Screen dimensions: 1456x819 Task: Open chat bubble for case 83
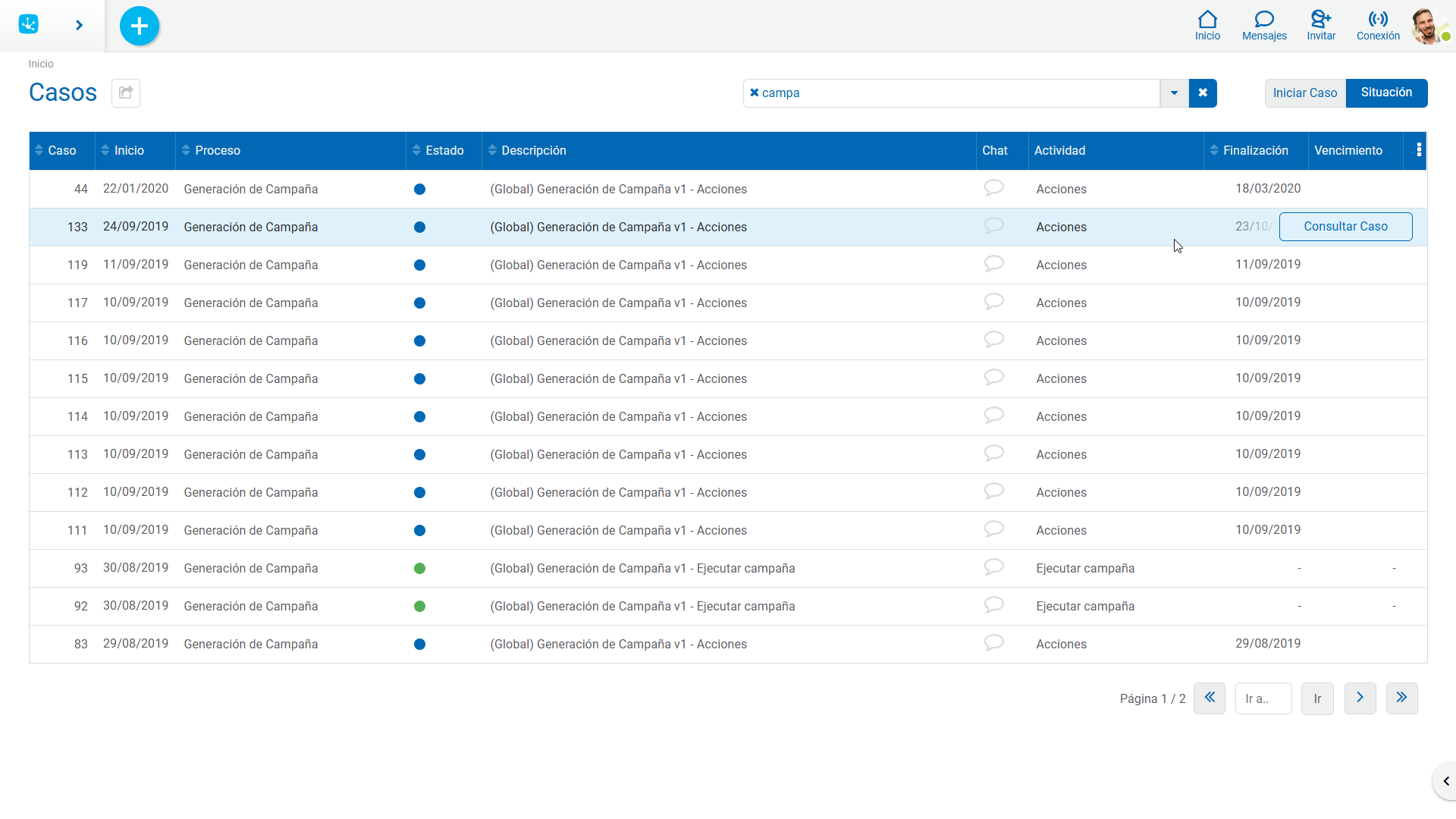tap(993, 643)
